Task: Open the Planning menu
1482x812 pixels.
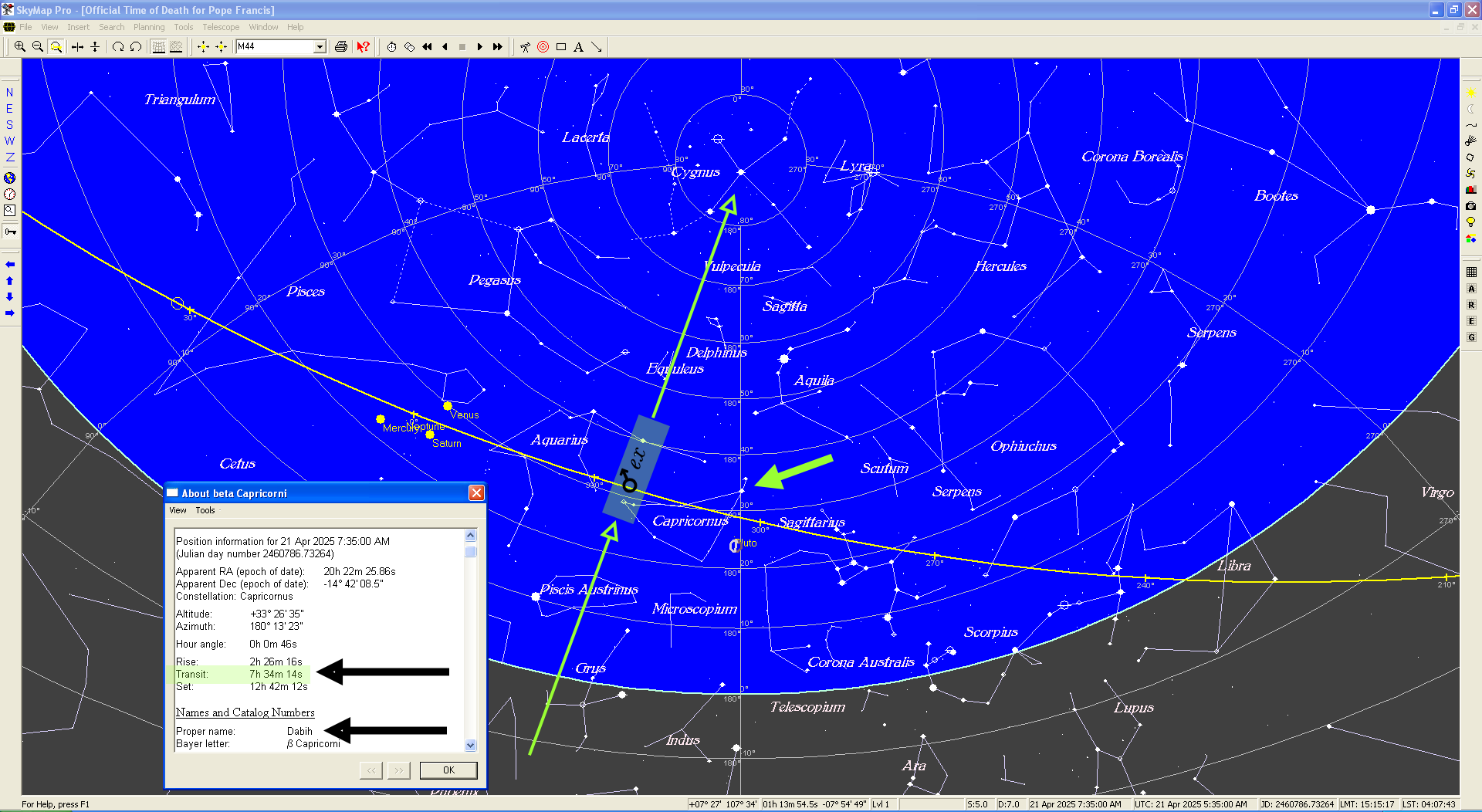Action: click(x=148, y=27)
